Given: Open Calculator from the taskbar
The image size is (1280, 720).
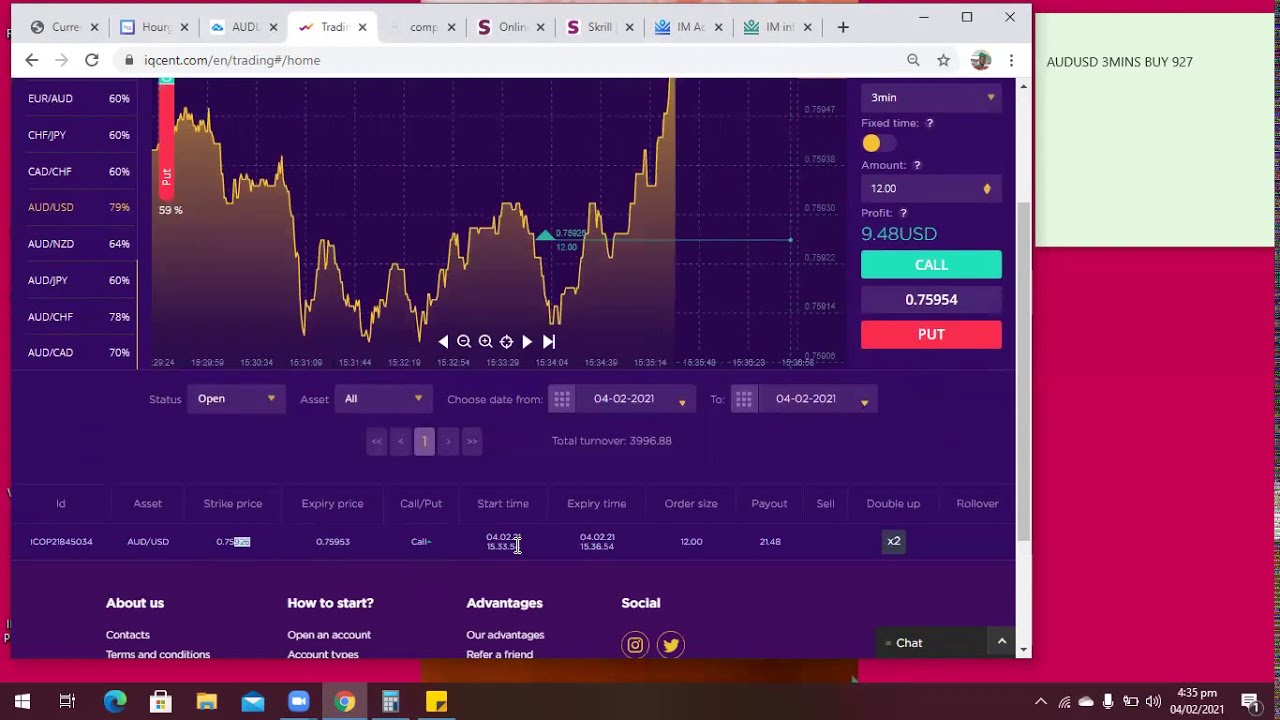Looking at the screenshot, I should [390, 701].
